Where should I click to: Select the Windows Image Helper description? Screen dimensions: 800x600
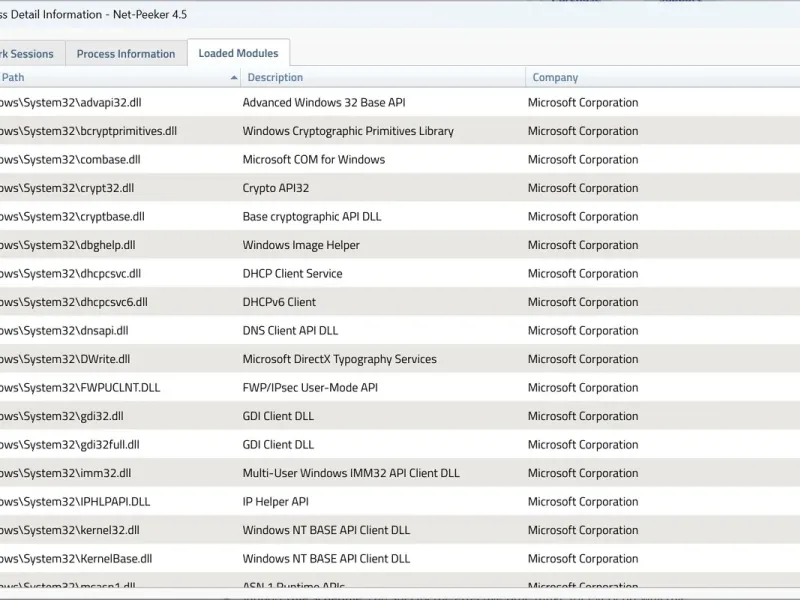coord(301,245)
